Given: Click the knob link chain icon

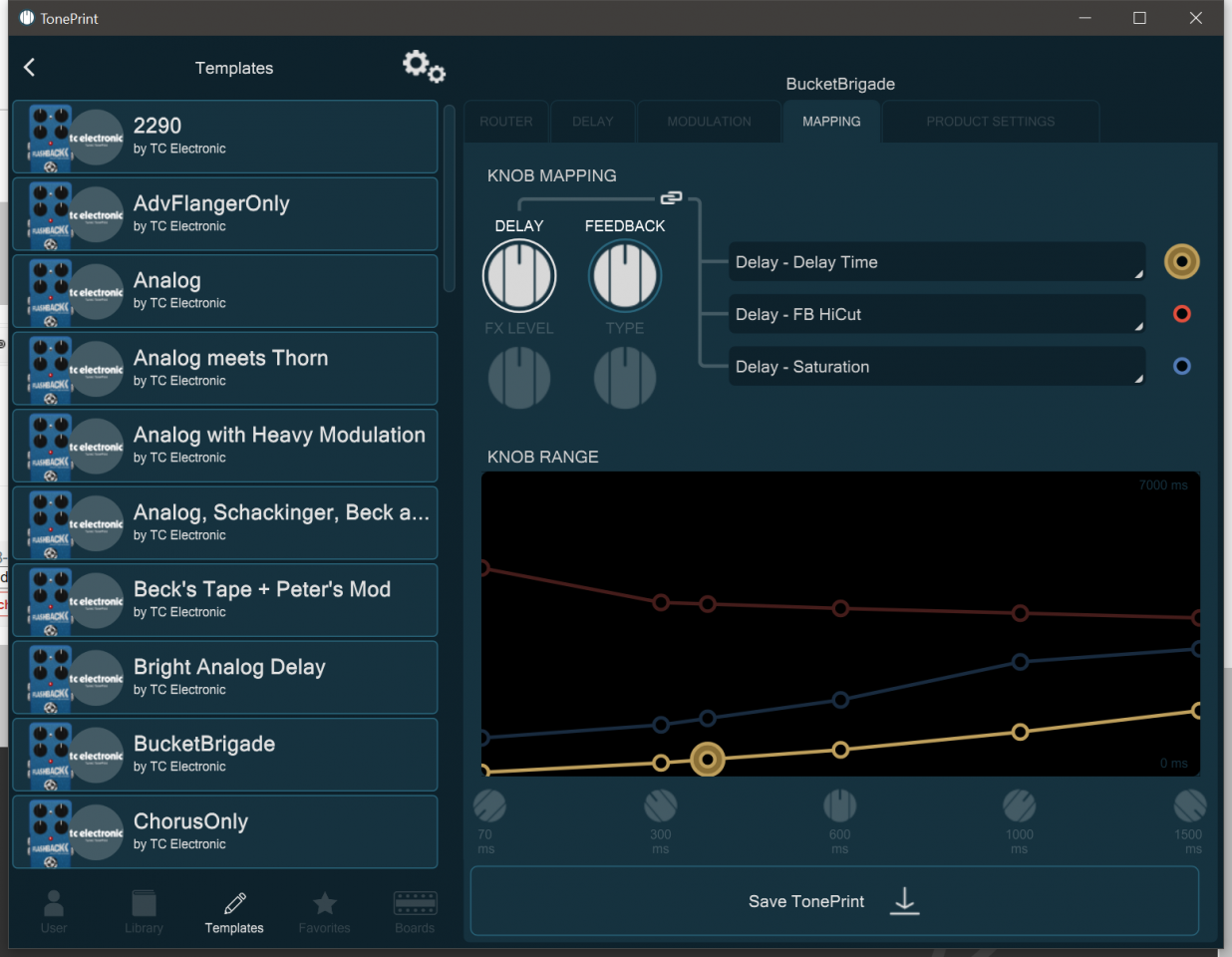Looking at the screenshot, I should [671, 197].
